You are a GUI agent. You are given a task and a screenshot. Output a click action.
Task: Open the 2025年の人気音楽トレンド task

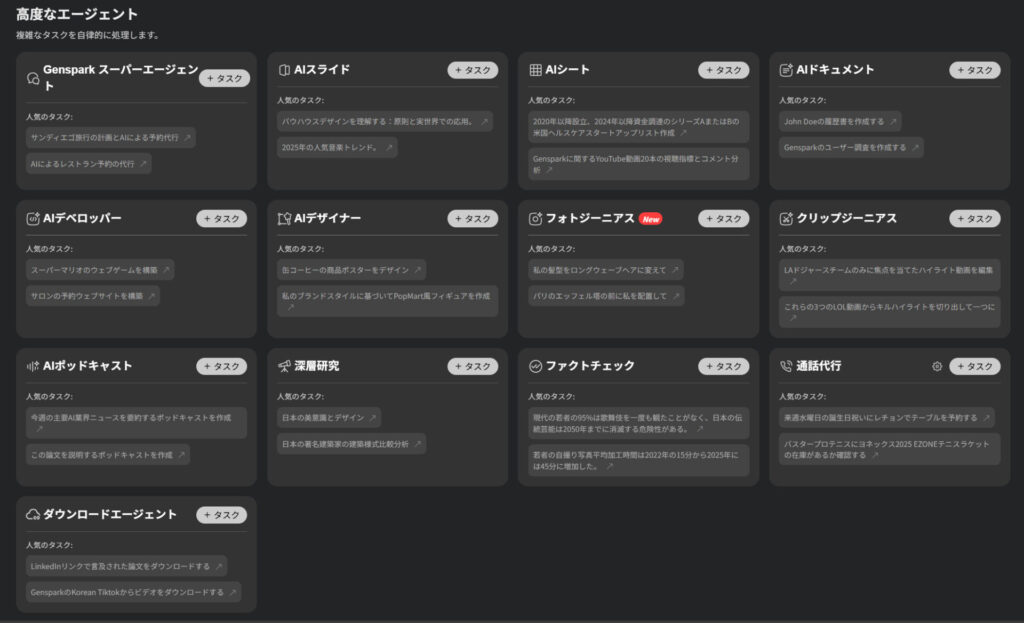[336, 147]
